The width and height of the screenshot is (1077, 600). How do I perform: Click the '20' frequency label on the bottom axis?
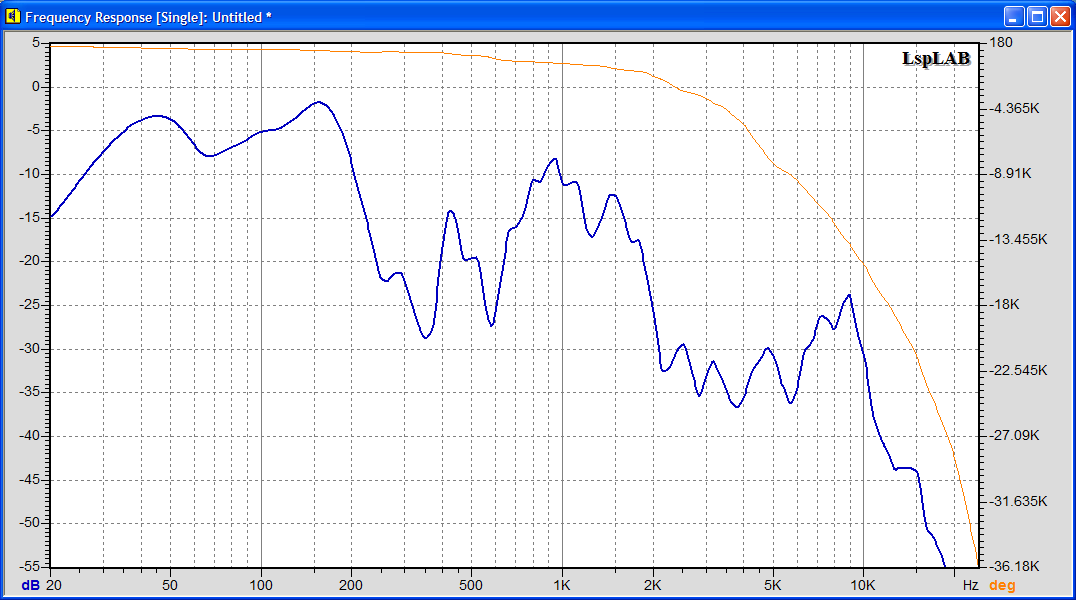click(x=54, y=586)
